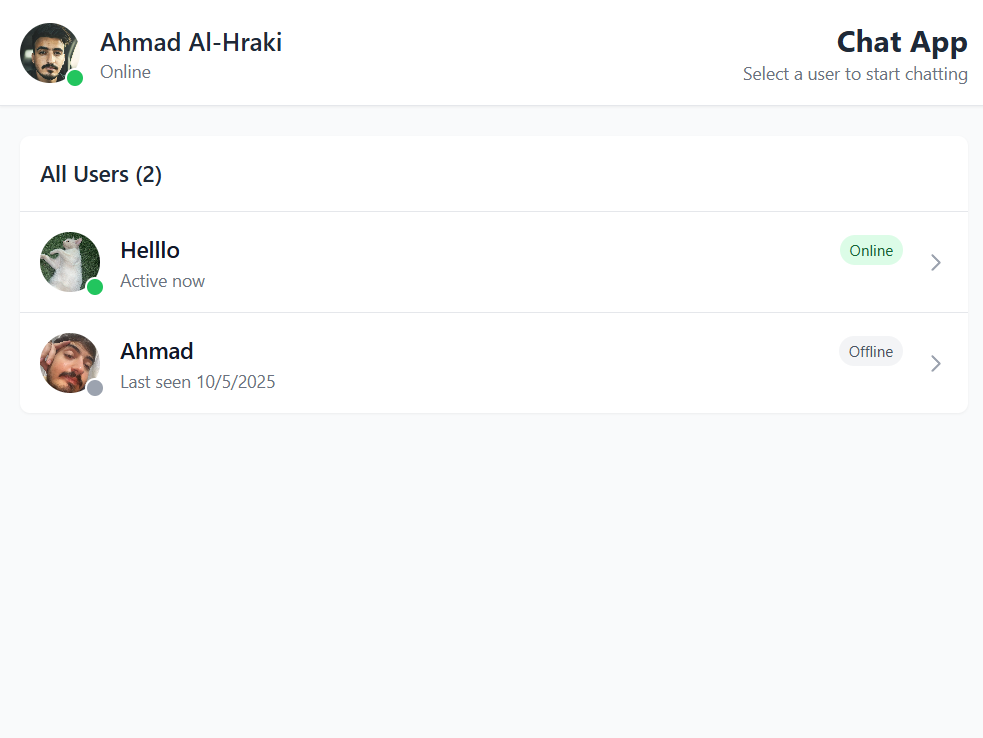Click the Online text under the header name

coord(125,72)
